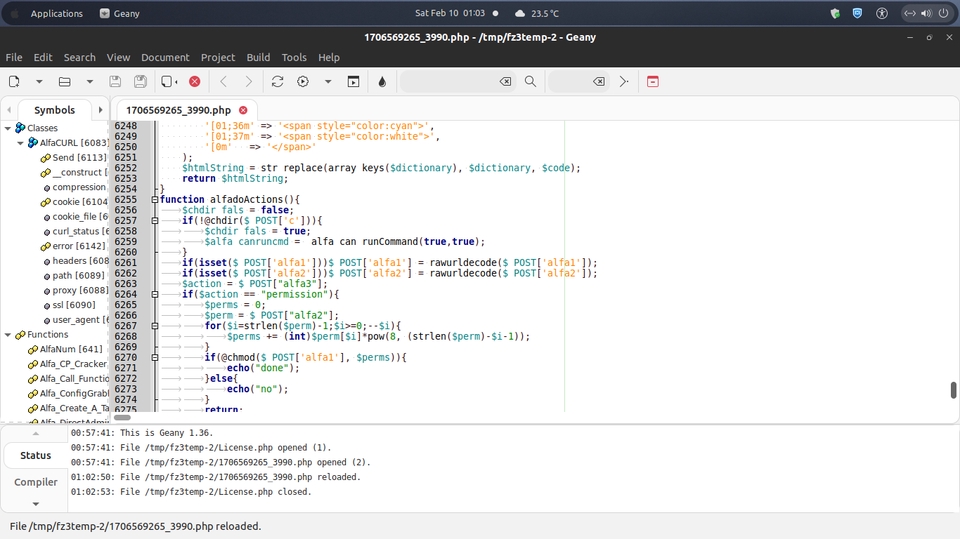Select error [6142] symbol

[x=78, y=246]
